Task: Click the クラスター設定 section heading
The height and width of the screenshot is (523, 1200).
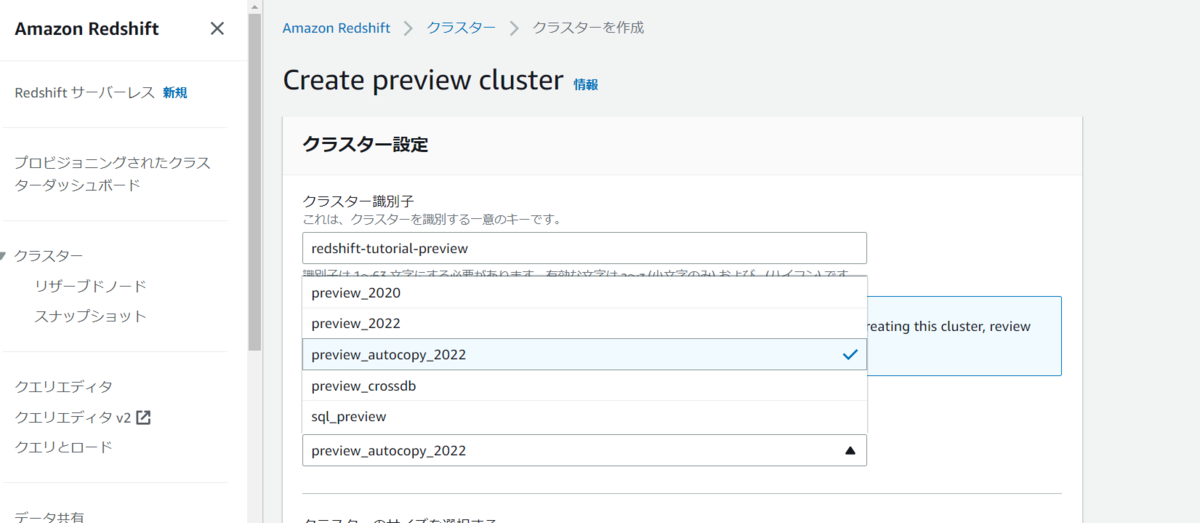Action: pos(365,145)
